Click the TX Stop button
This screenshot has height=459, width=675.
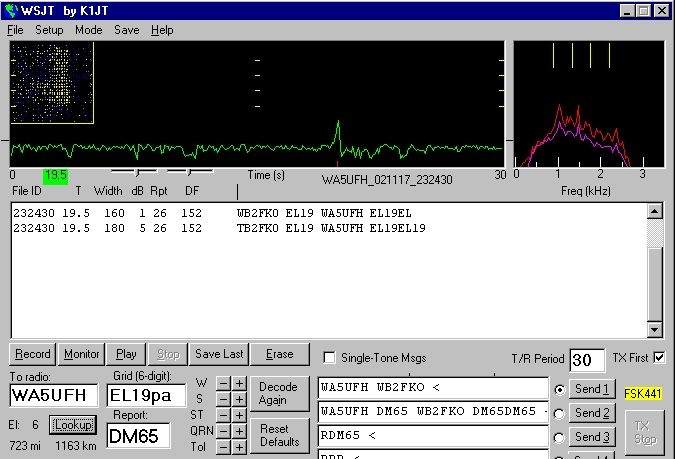[645, 433]
